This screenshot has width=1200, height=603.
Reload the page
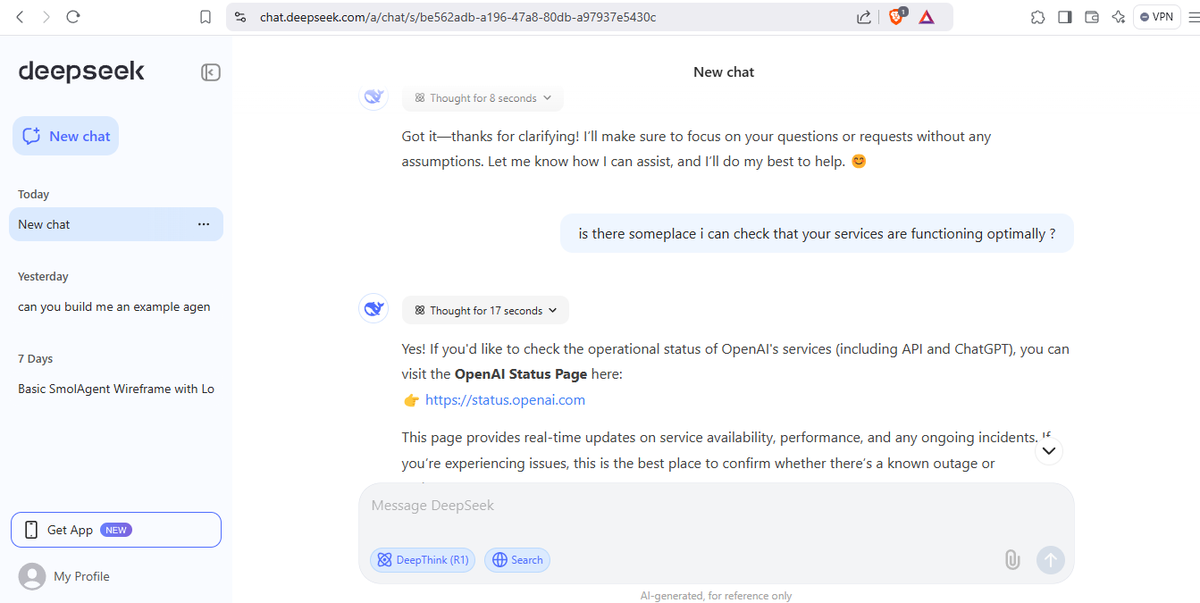pos(72,17)
